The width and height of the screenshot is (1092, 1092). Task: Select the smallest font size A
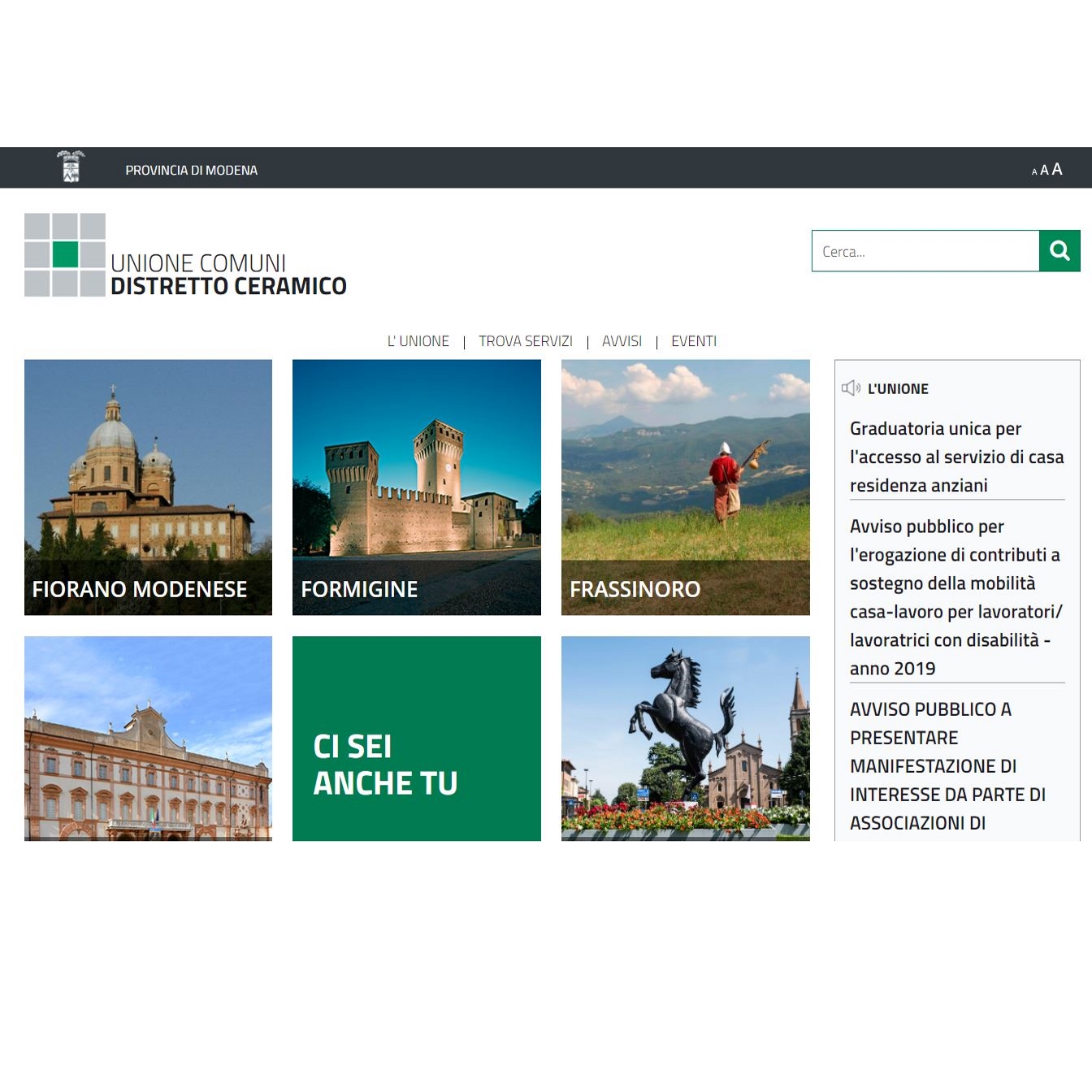click(1034, 171)
